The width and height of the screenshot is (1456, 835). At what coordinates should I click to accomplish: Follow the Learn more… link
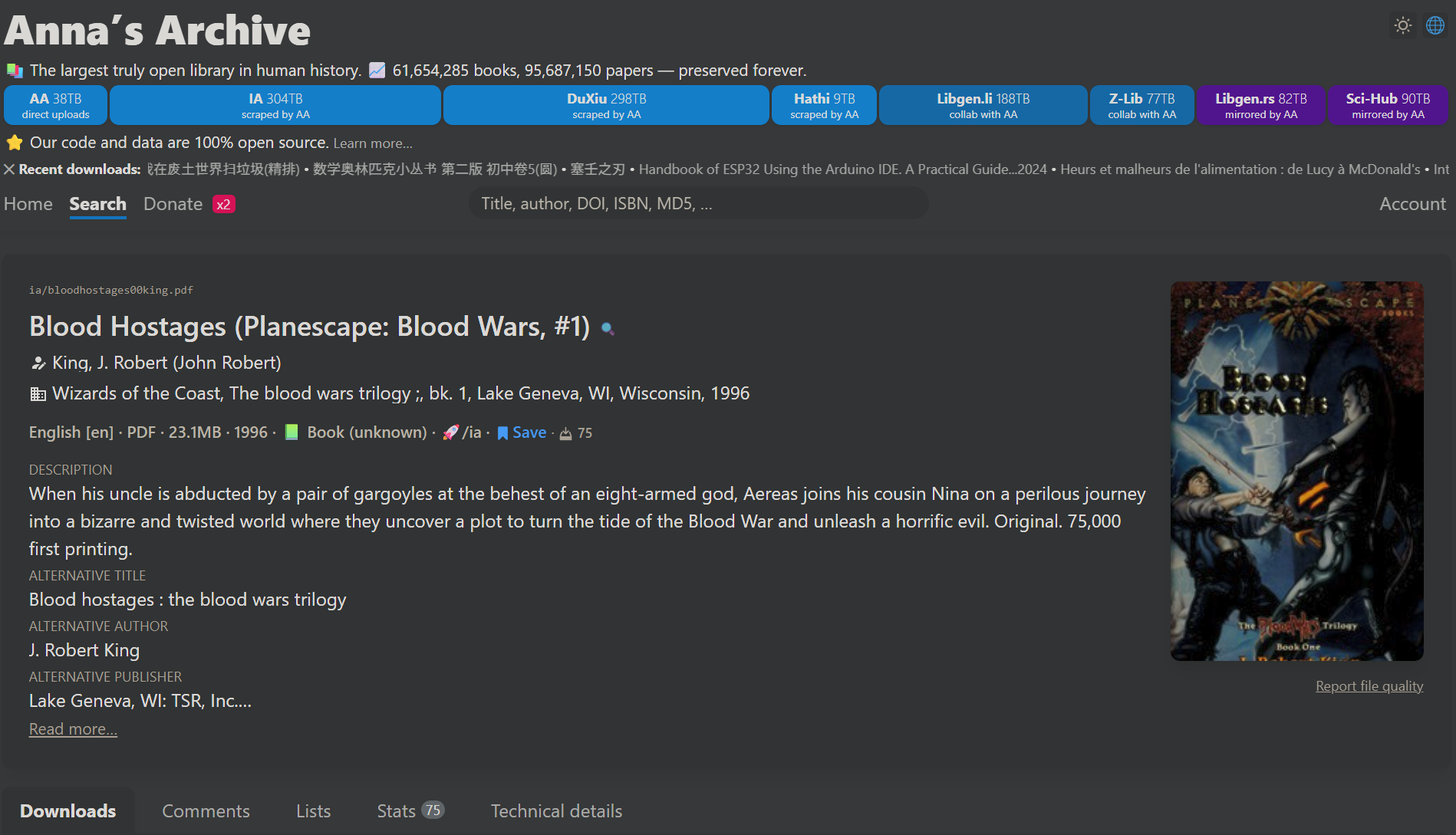pos(373,143)
